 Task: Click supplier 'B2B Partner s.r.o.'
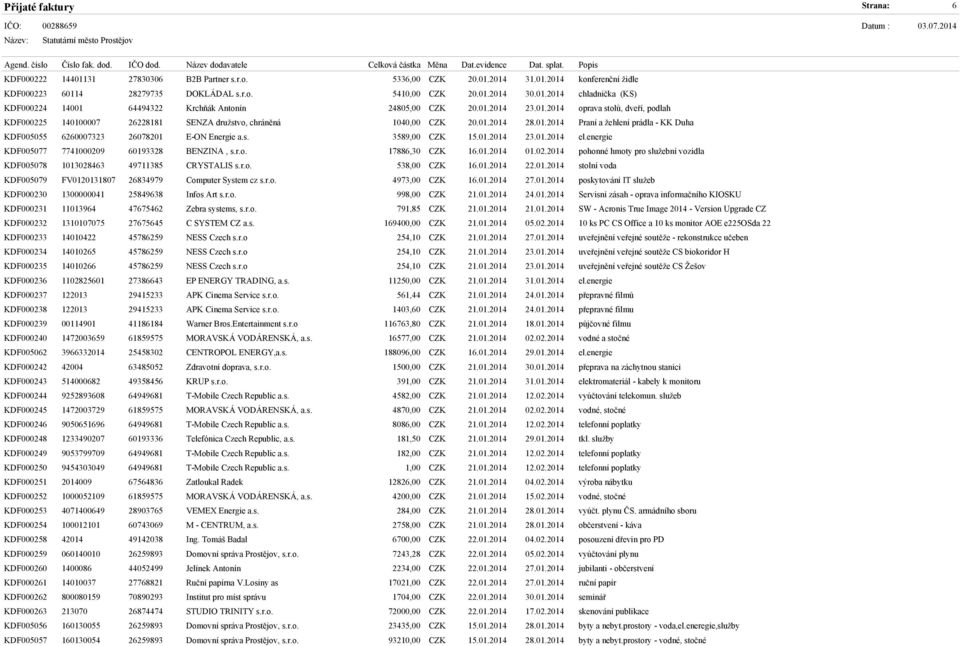click(x=217, y=80)
